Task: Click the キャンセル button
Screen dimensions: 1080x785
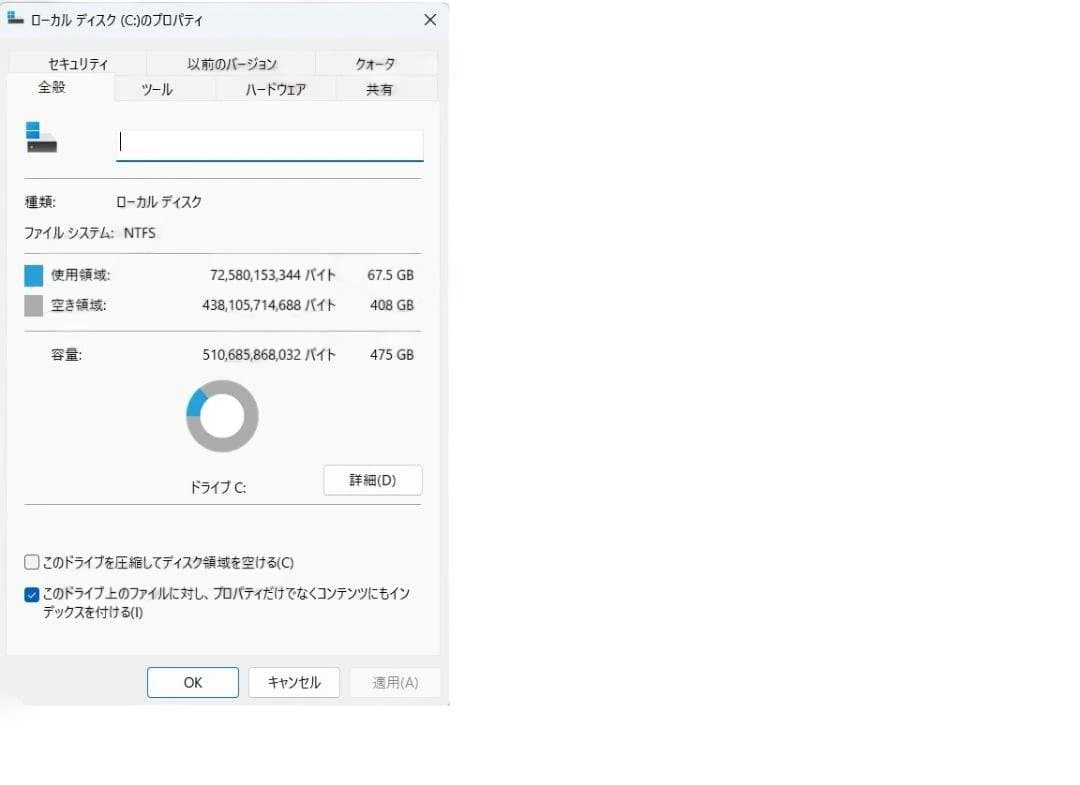Action: pyautogui.click(x=294, y=682)
